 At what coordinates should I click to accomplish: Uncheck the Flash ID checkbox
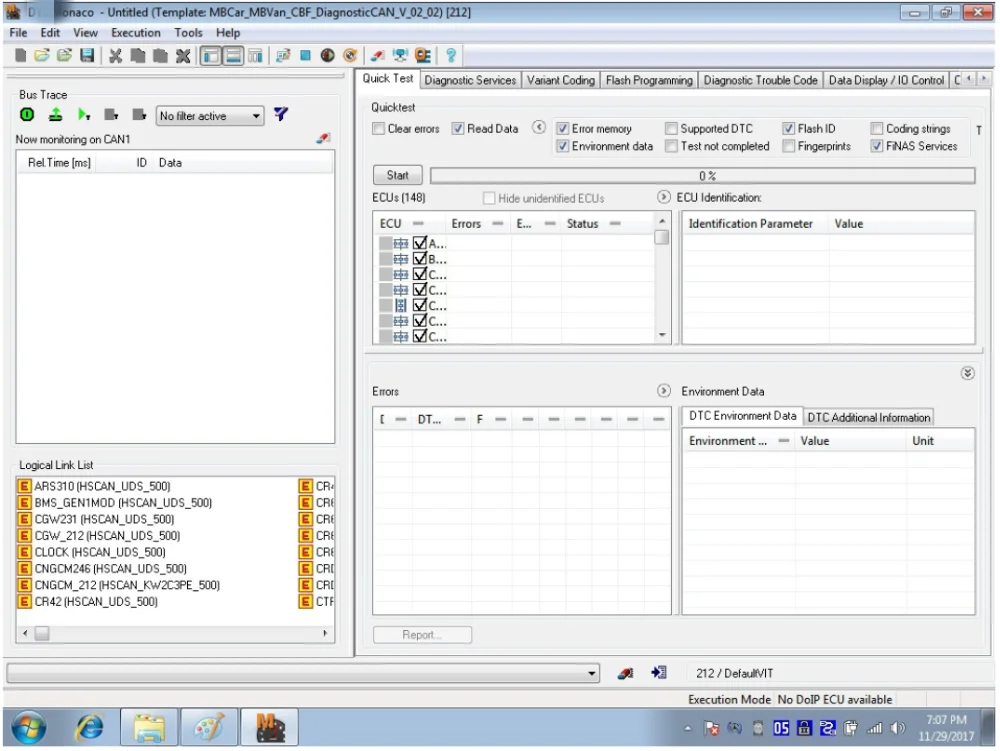coord(788,129)
